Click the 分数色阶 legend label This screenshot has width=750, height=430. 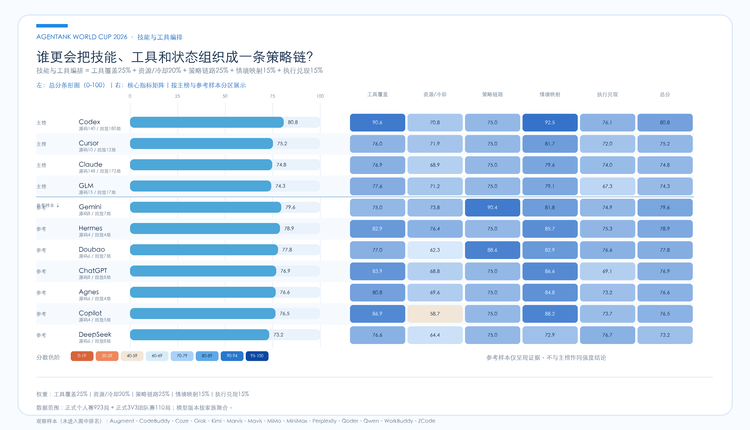point(48,357)
